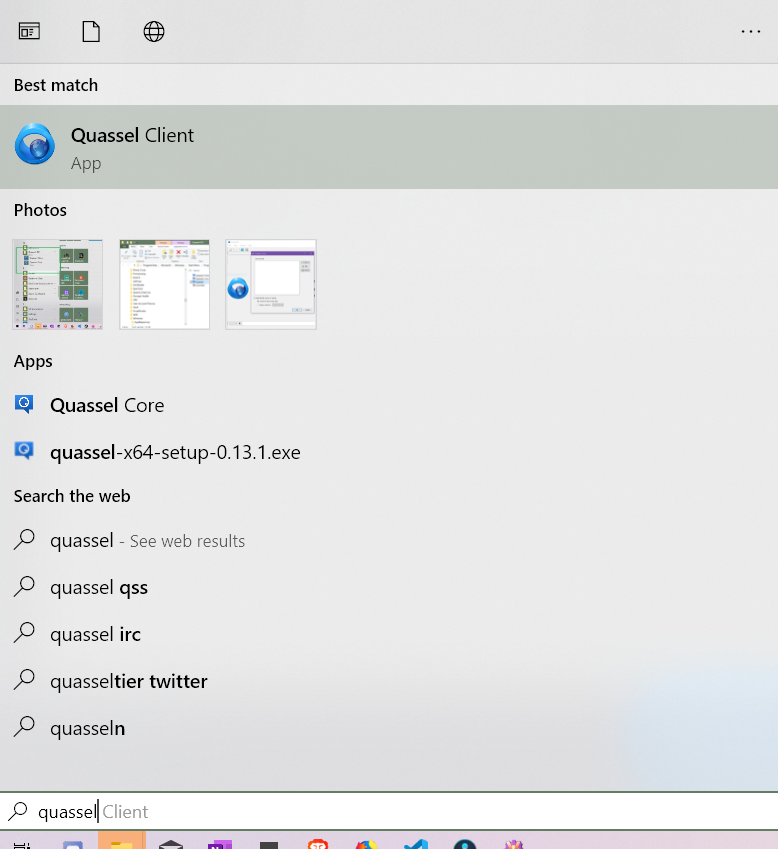
Task: Filter search results by Documents icon
Action: pos(91,31)
